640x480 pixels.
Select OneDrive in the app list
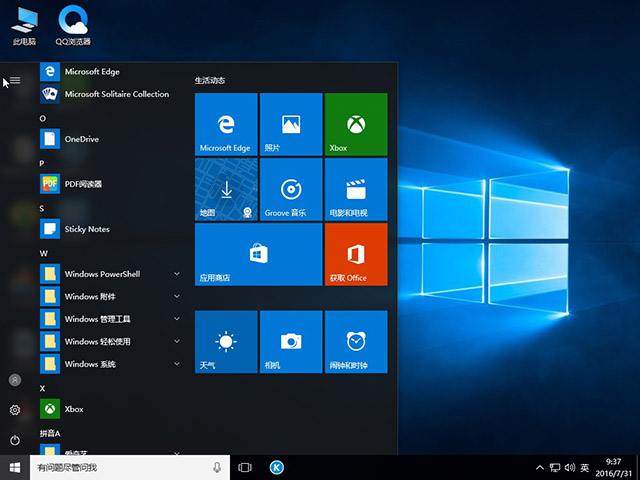(82, 139)
